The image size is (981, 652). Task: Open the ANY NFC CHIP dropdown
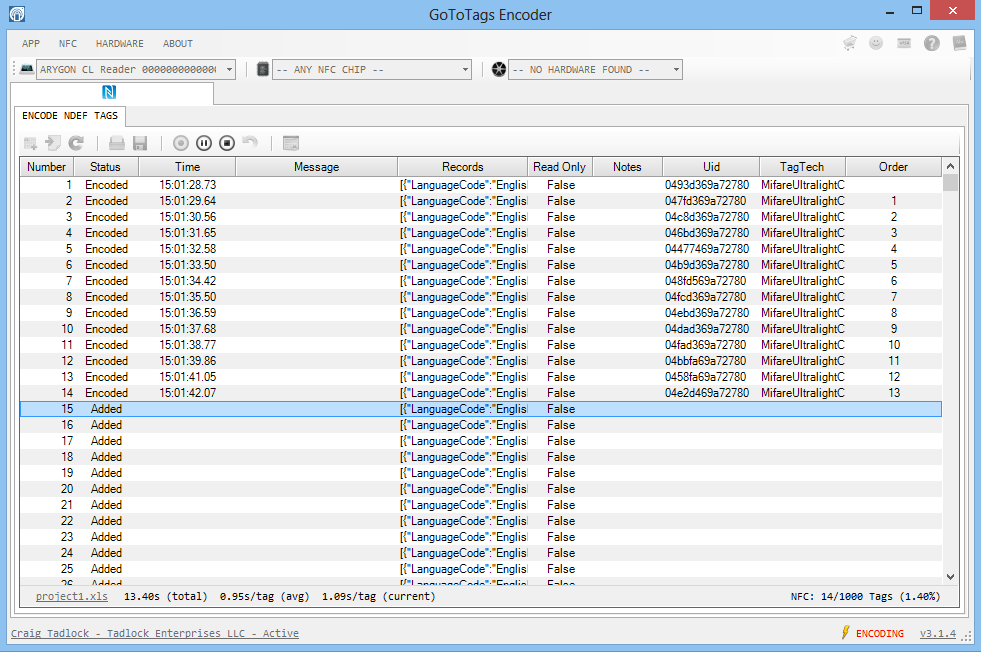[x=372, y=69]
